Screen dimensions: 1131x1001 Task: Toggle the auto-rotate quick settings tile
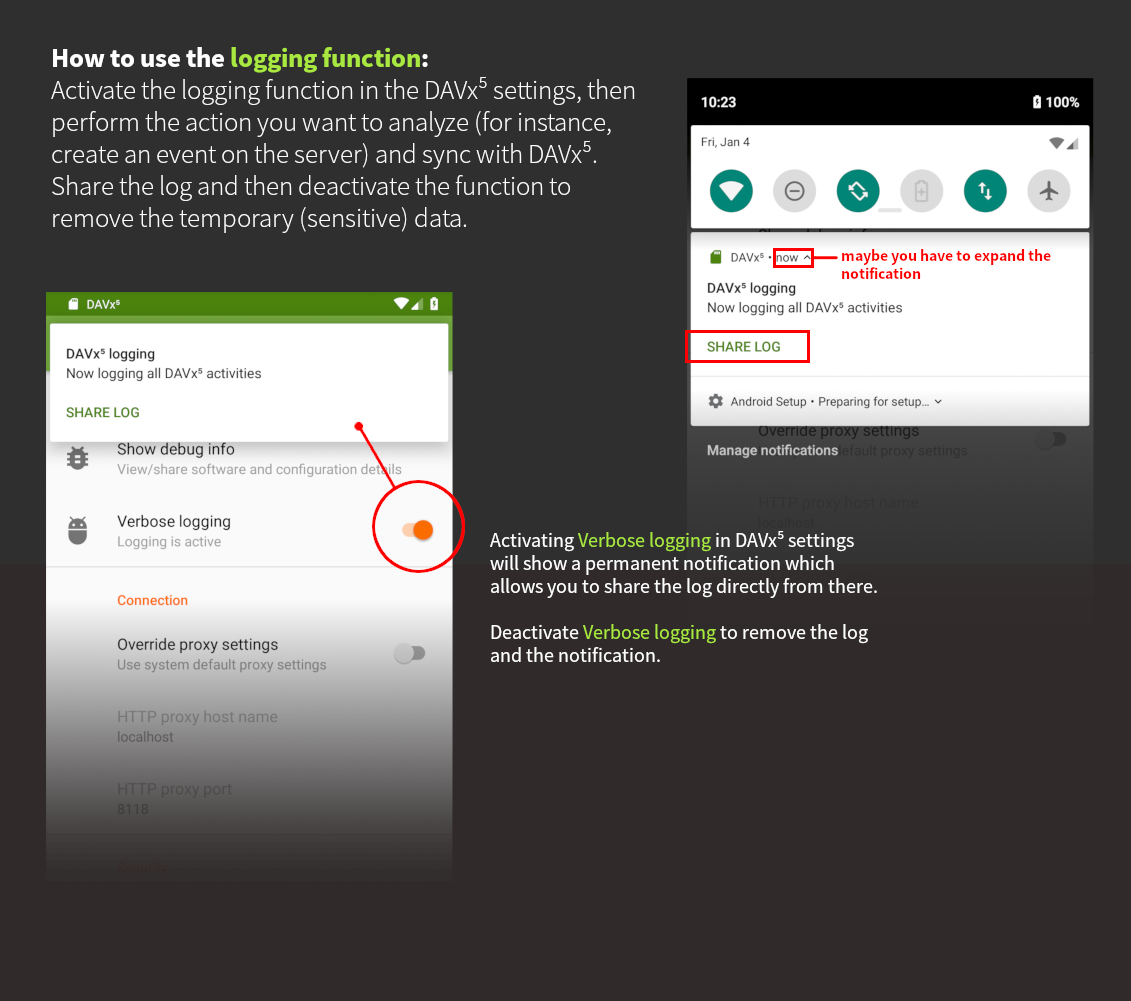coord(858,191)
